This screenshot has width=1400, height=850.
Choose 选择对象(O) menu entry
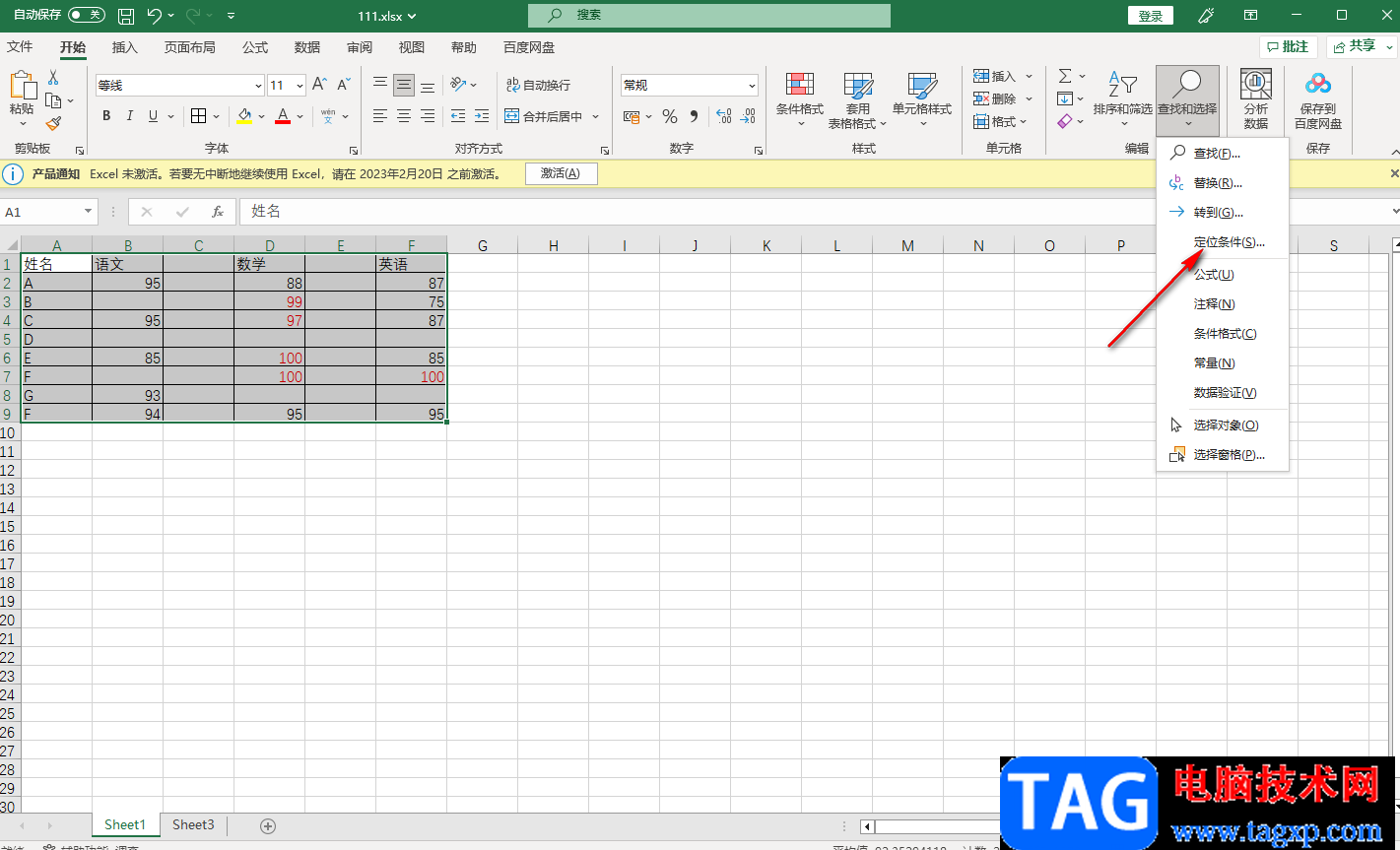pos(1223,425)
